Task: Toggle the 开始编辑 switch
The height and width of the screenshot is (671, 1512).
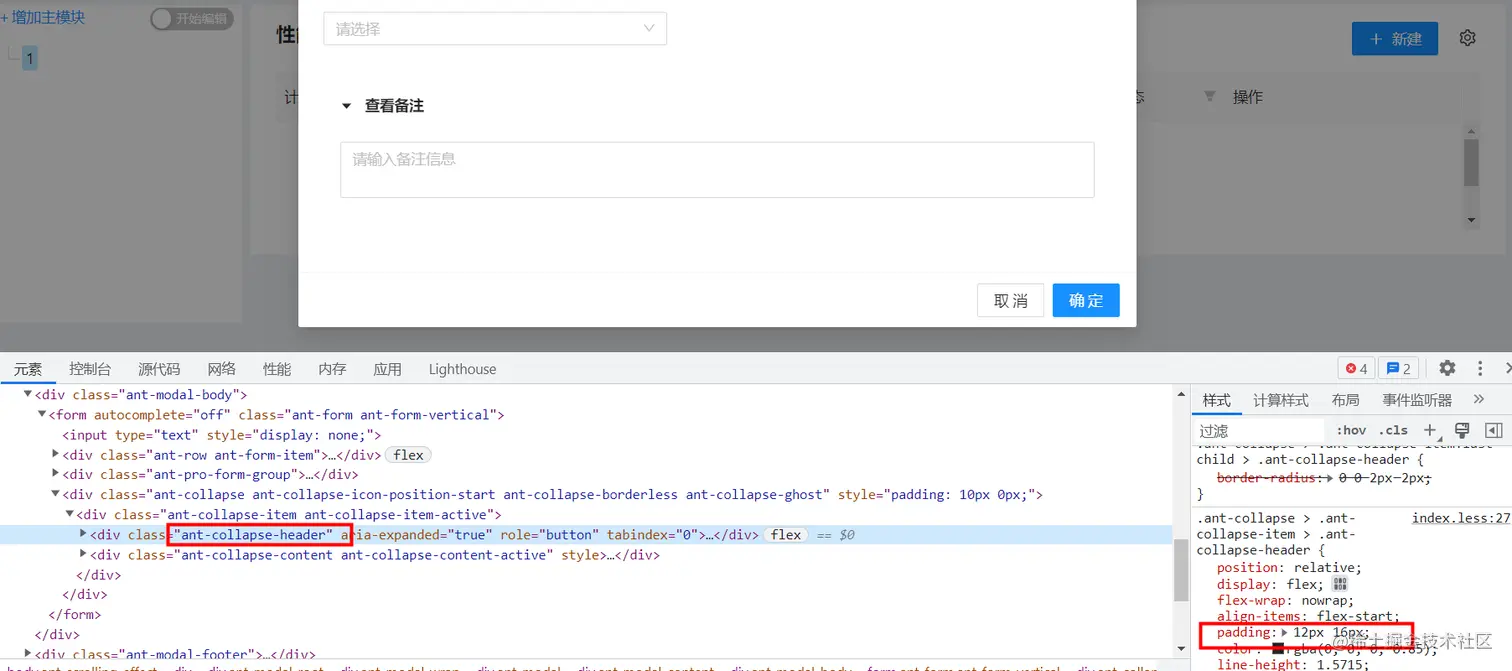Action: point(192,18)
